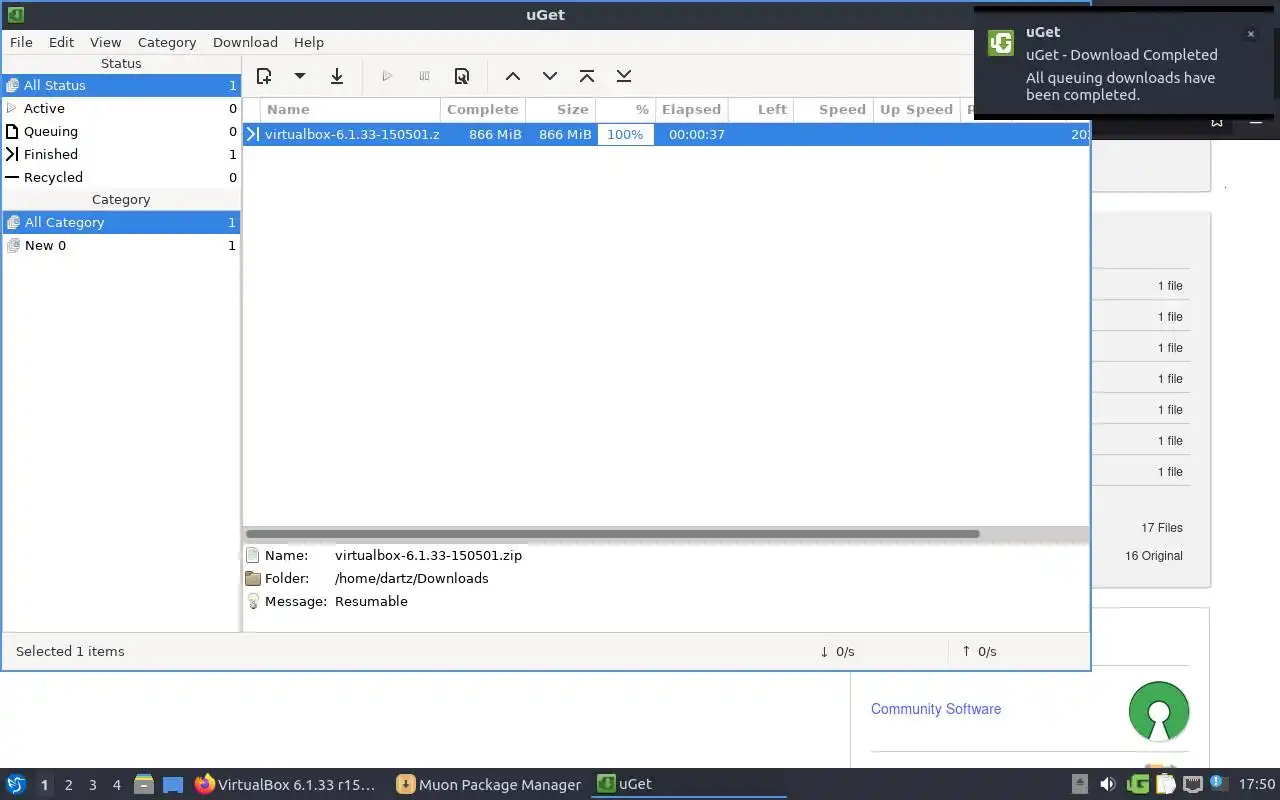Screen dimensions: 1280x800
Task: Sort by the Complete column header
Action: pos(483,109)
